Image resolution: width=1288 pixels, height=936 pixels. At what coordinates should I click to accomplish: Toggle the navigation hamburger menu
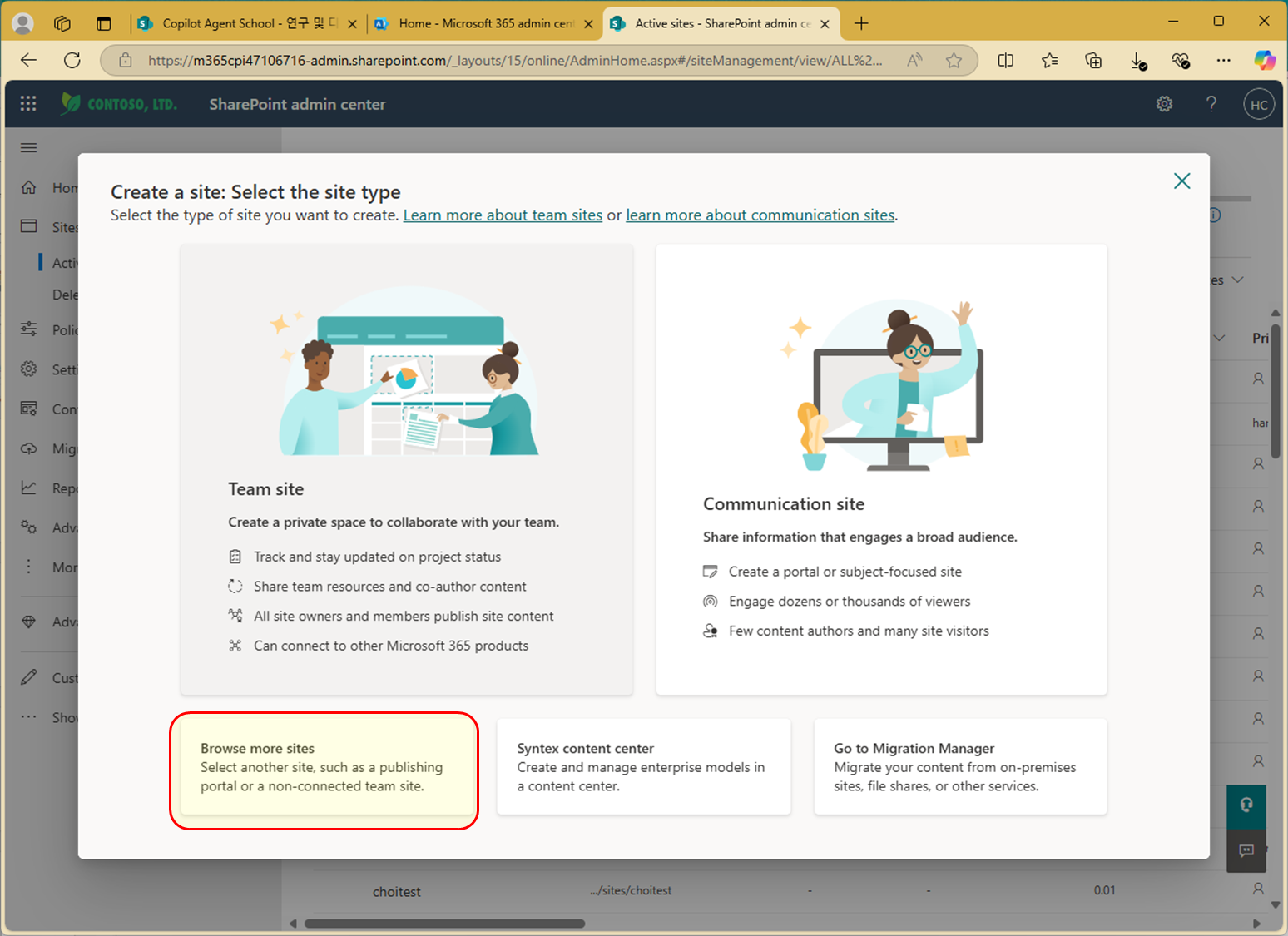pos(29,148)
